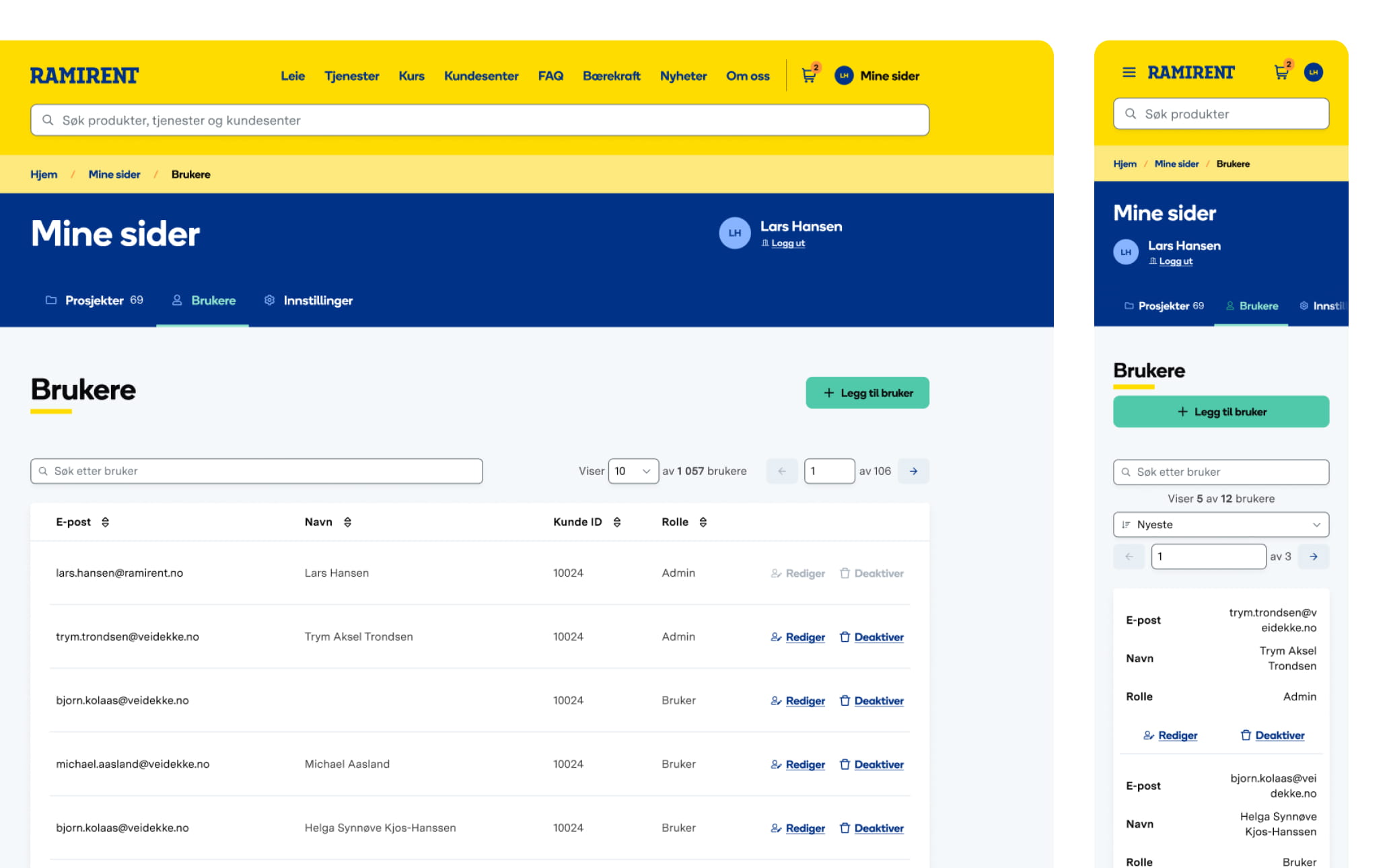This screenshot has width=1389, height=868.
Task: Open Kundesenter in top navigation
Action: click(481, 76)
